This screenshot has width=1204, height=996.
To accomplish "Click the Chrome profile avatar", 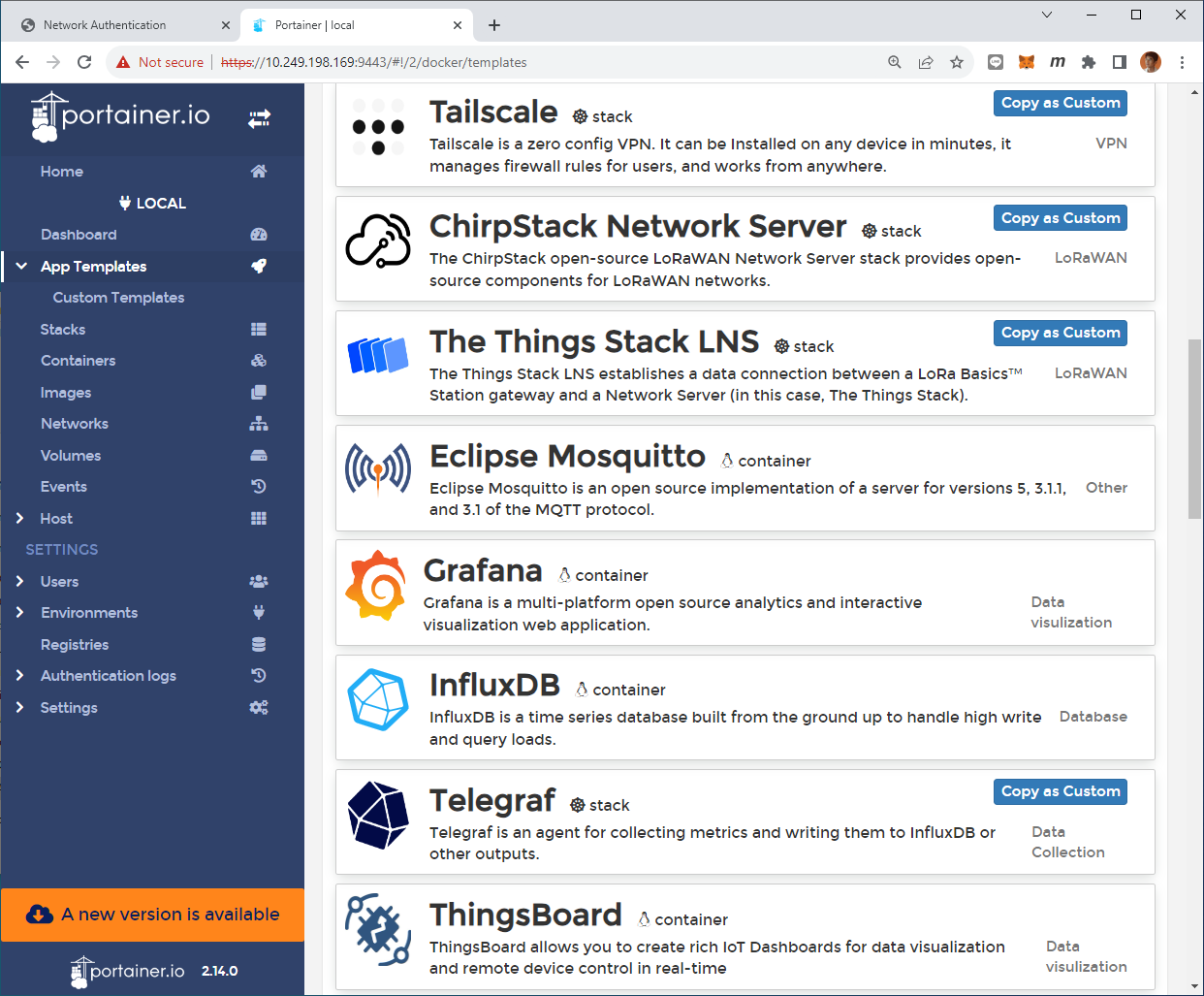I will click(1151, 62).
